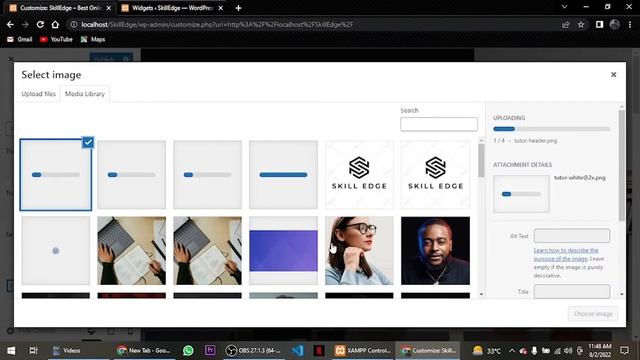Open Chrome profile avatar
640x360 pixels.
coord(614,24)
